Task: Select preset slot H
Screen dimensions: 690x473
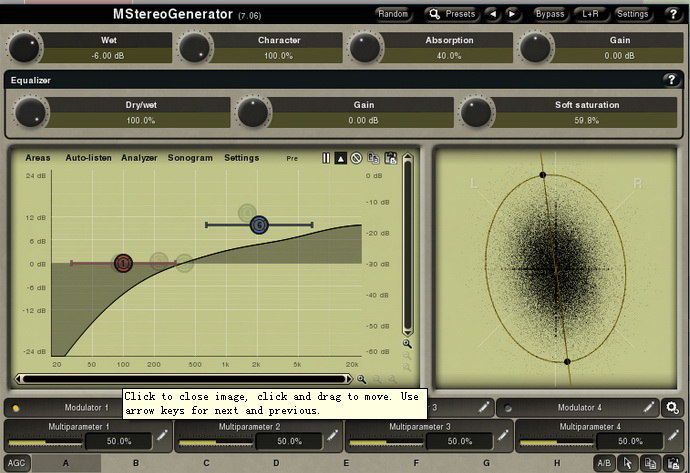Action: pos(557,463)
